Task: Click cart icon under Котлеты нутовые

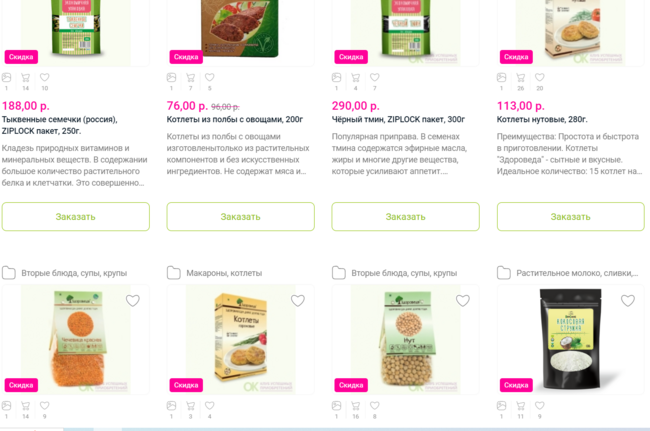Action: point(520,77)
